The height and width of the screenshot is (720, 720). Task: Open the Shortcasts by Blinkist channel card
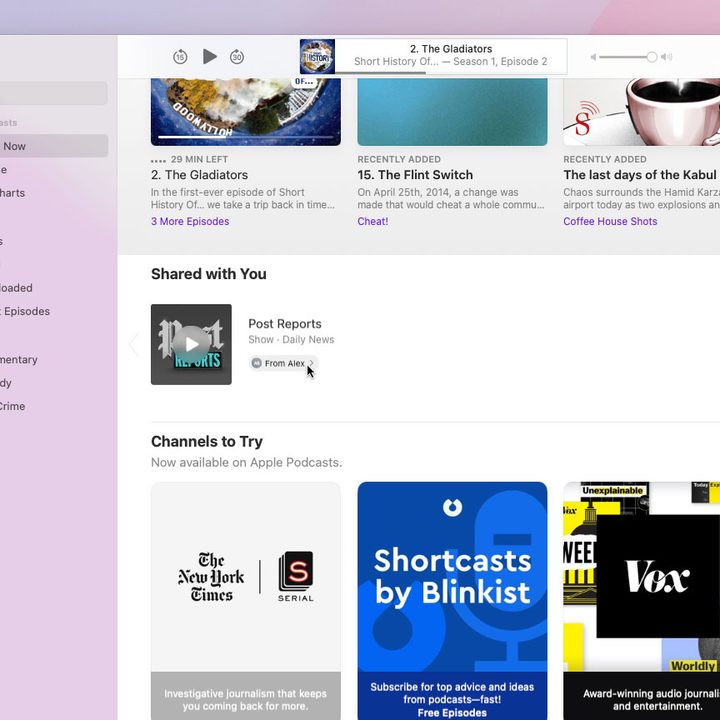click(452, 601)
